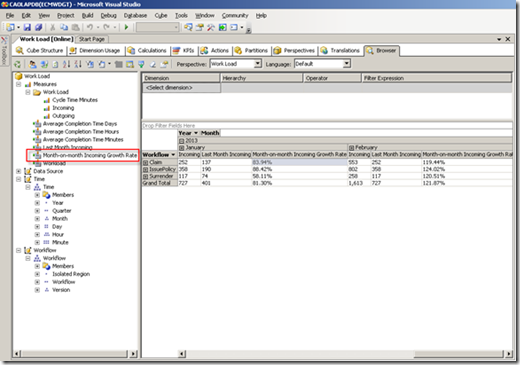Click the Grand Total row header
This screenshot has width=520, height=365.
(160, 183)
